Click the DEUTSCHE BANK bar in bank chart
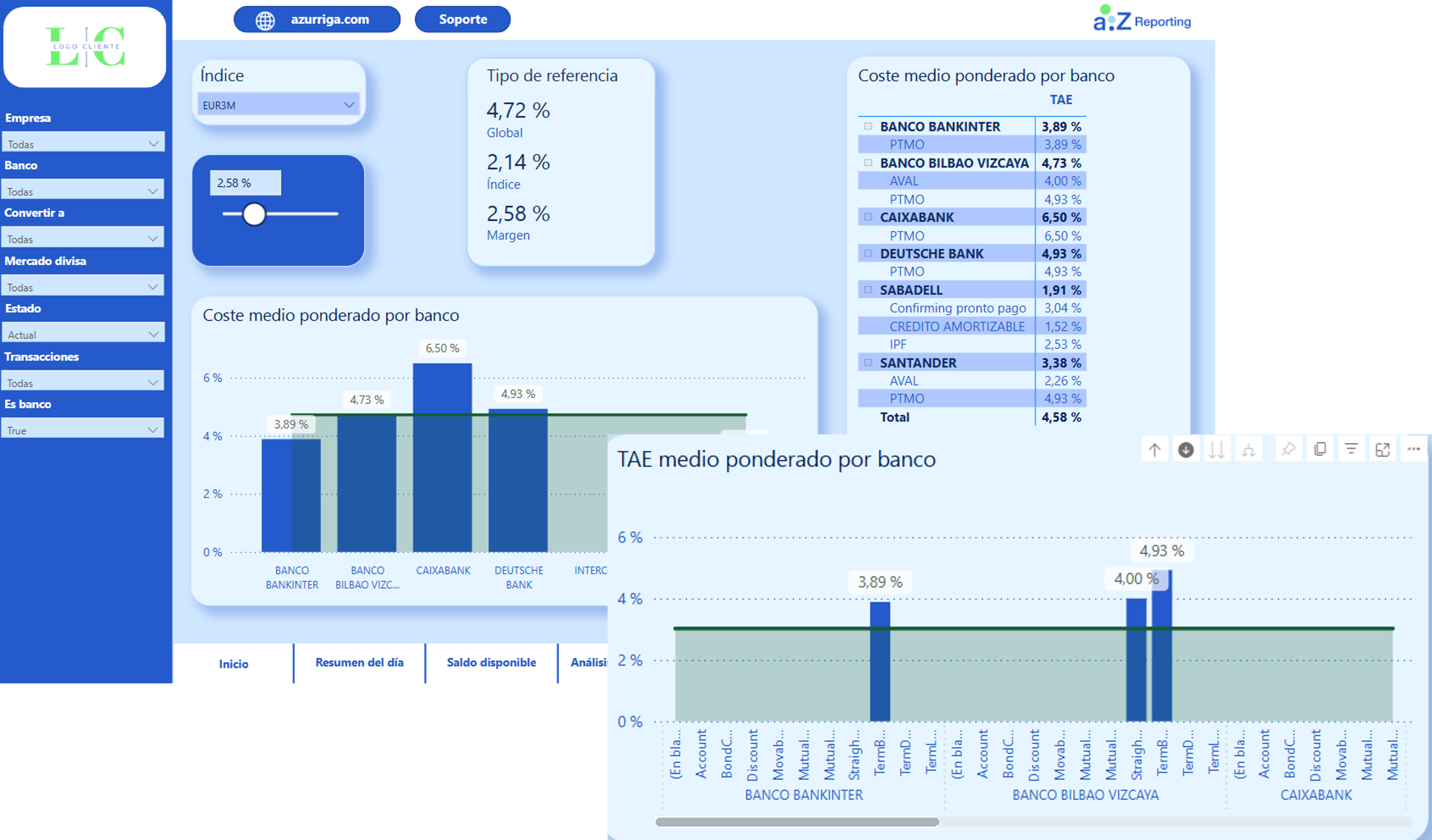Screen dimensions: 1432x840 coord(517,480)
